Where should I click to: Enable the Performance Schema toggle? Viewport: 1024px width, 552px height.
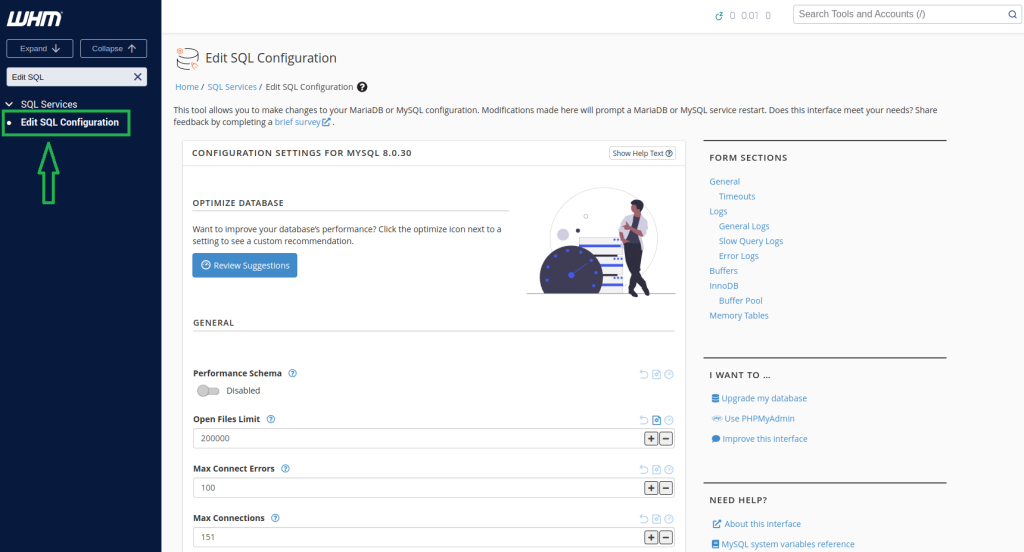pyautogui.click(x=208, y=391)
